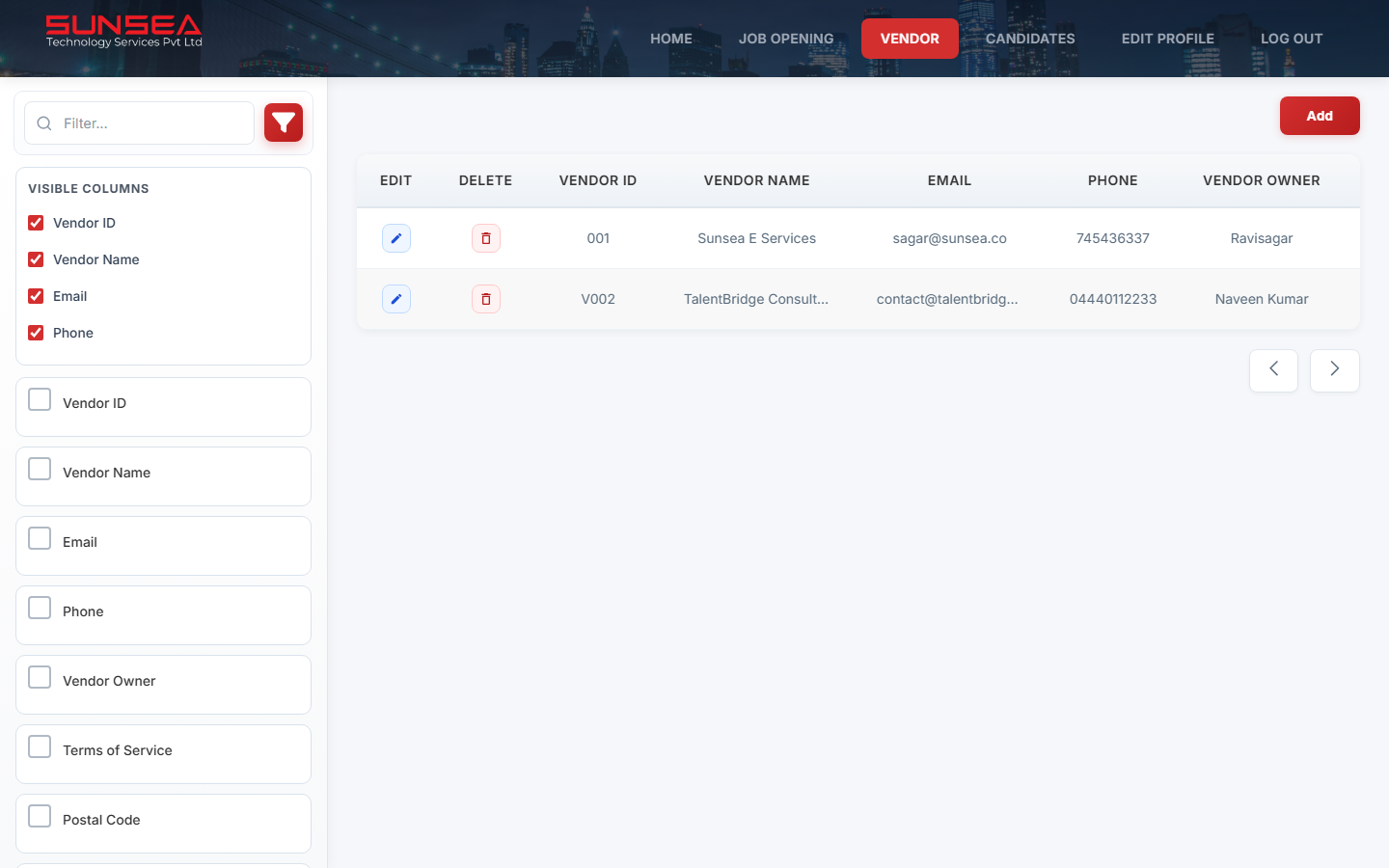The image size is (1389, 868).
Task: Delete the Sunsea E Services vendor row
Action: [485, 238]
